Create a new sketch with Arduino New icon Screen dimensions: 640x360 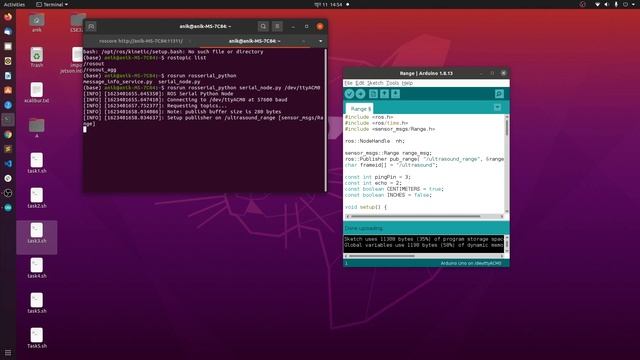pyautogui.click(x=373, y=94)
